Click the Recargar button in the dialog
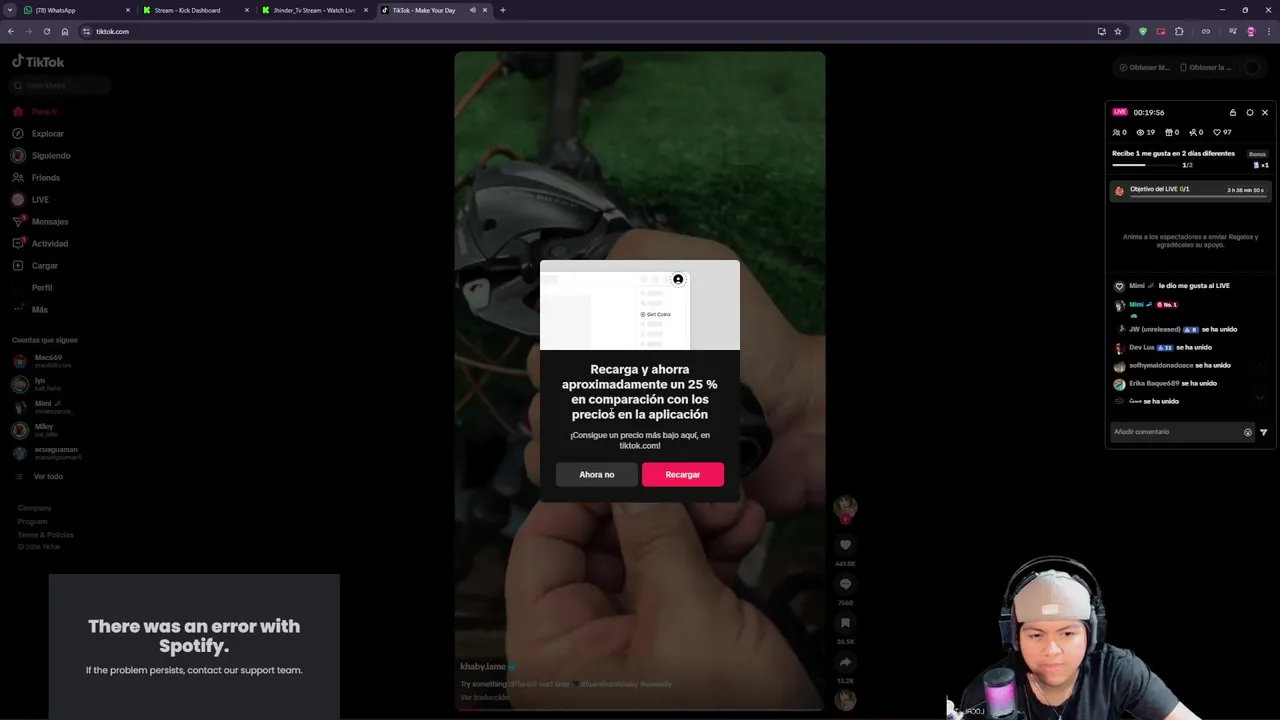The height and width of the screenshot is (720, 1280). point(683,474)
